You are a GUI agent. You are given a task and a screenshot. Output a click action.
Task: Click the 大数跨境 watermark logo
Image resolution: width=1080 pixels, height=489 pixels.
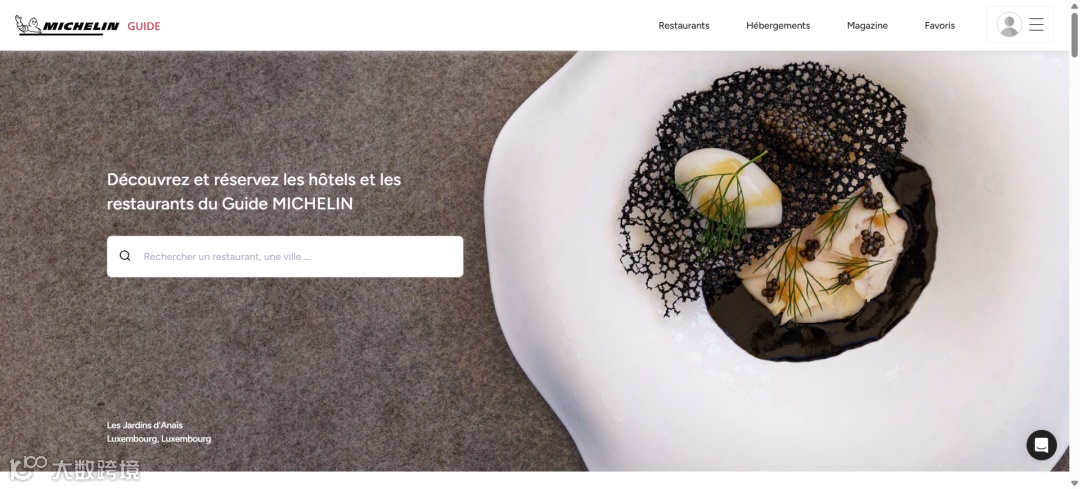pos(74,469)
